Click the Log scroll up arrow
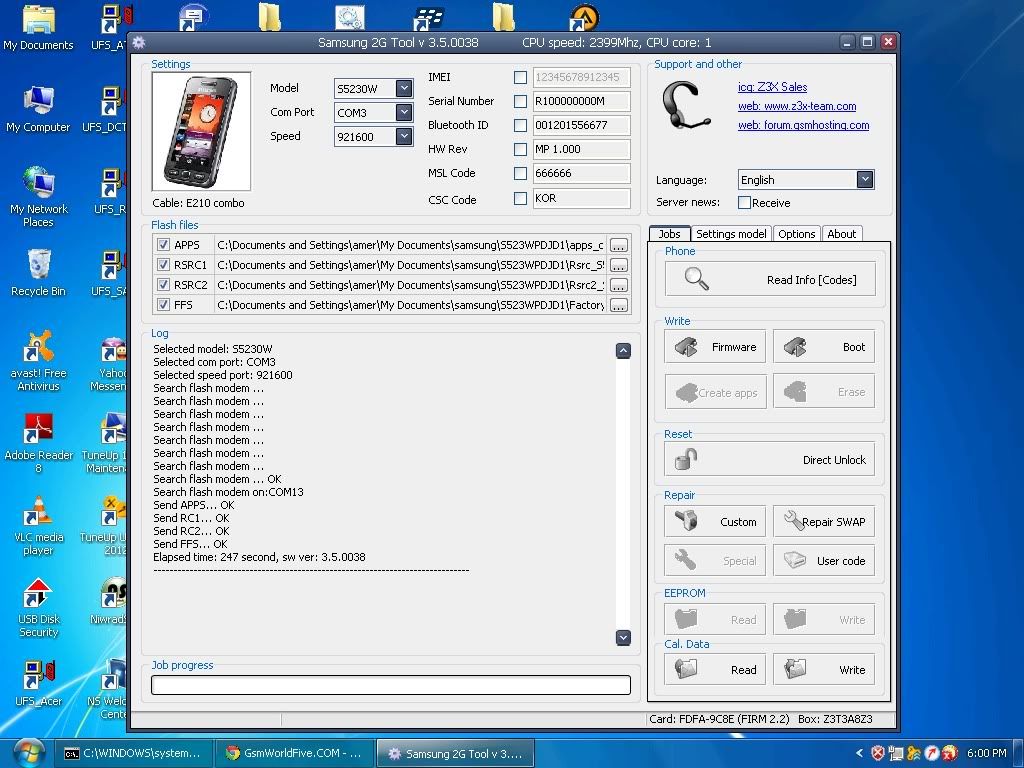The height and width of the screenshot is (768, 1024). (623, 351)
